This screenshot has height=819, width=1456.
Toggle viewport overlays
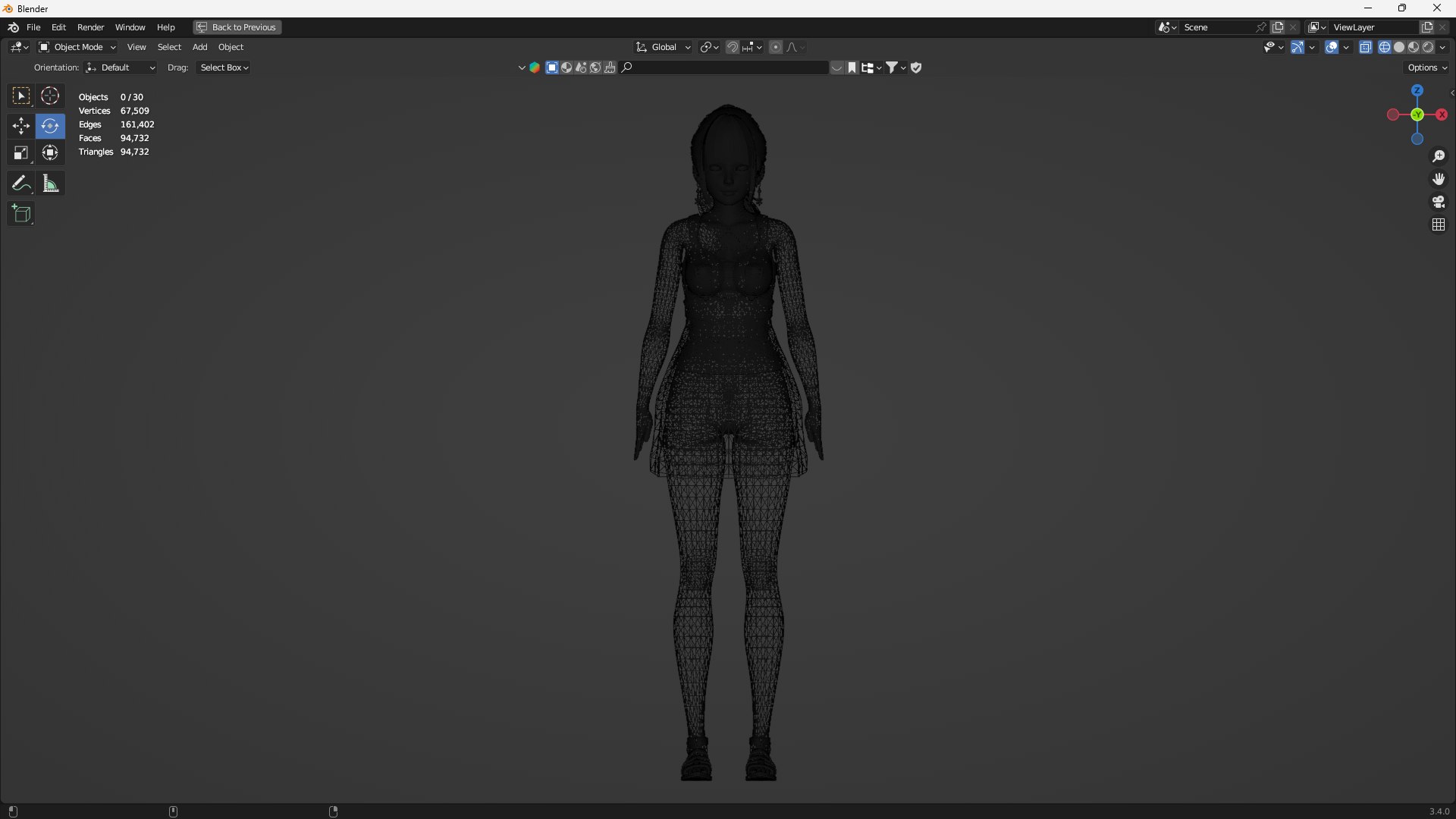pos(1332,47)
